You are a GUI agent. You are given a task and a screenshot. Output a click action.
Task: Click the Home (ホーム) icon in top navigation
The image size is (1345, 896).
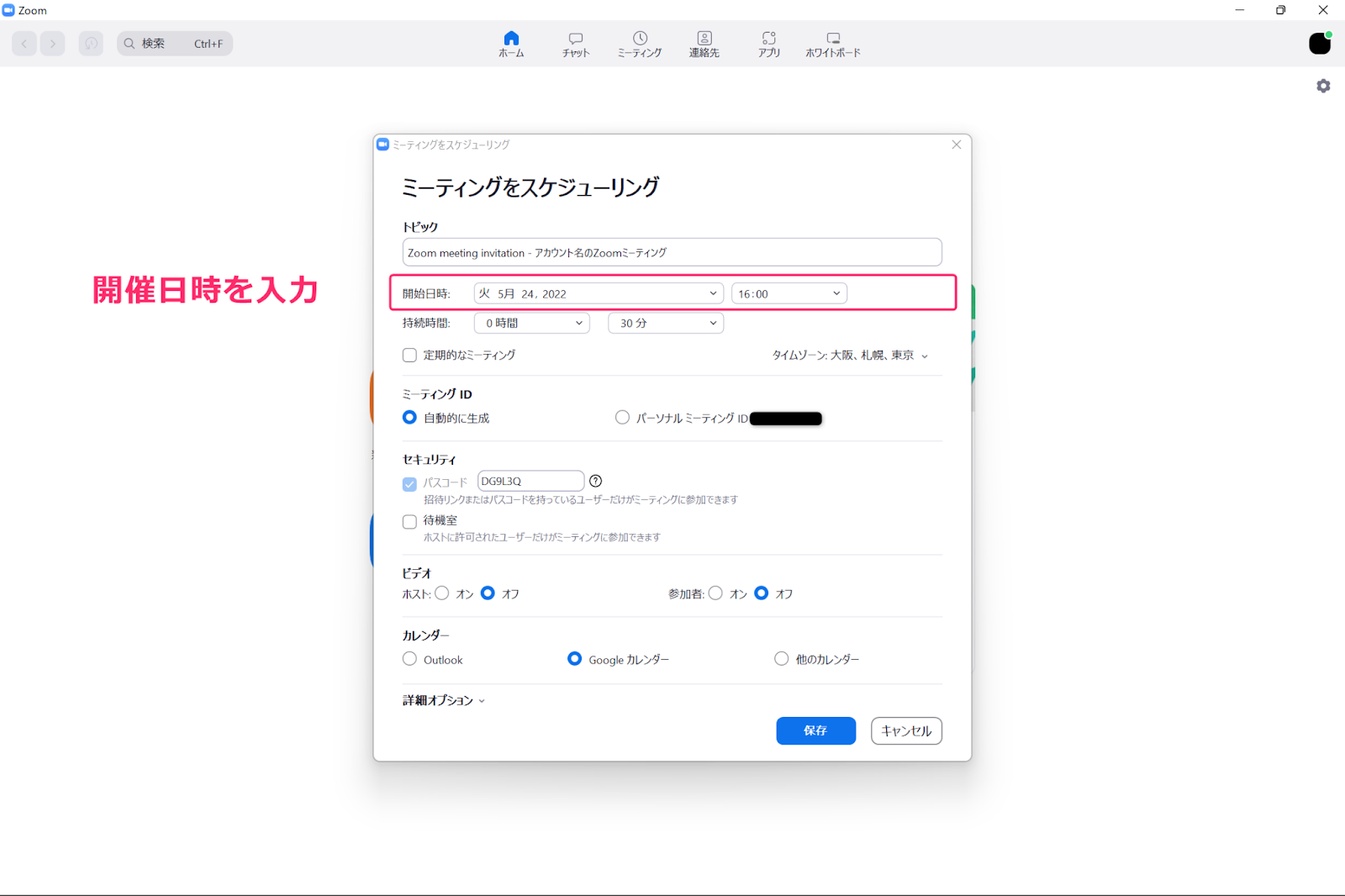point(511,43)
